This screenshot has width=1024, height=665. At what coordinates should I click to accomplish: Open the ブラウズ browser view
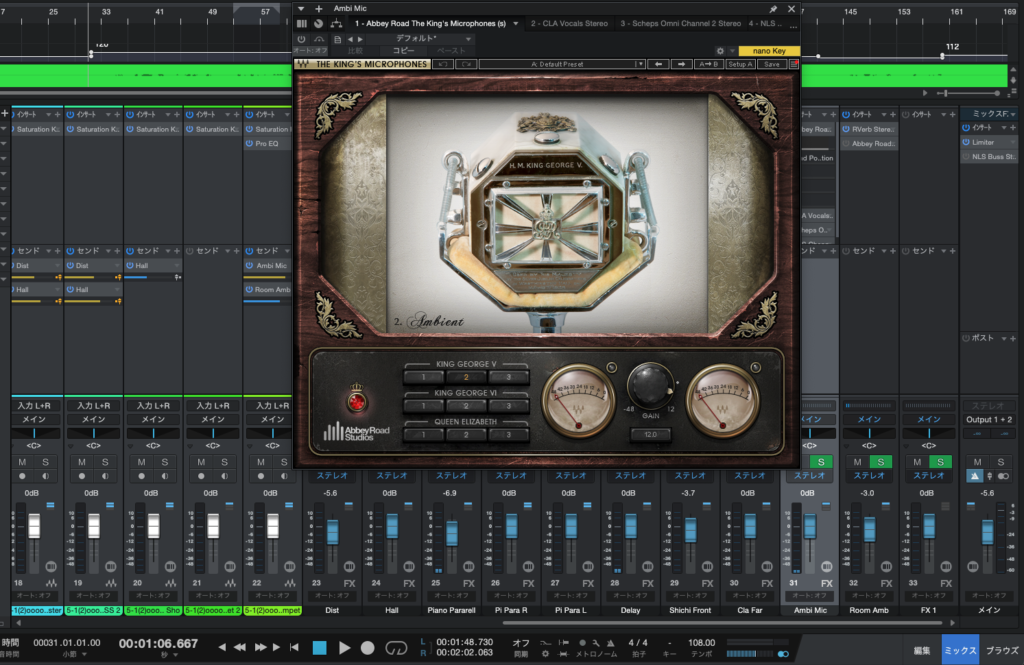[1002, 650]
